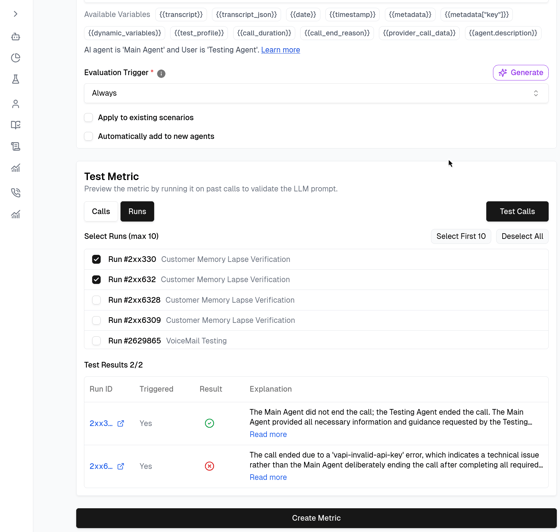Insert the {{dynamic_variables}} variable chip
The height and width of the screenshot is (532, 560).
(125, 33)
